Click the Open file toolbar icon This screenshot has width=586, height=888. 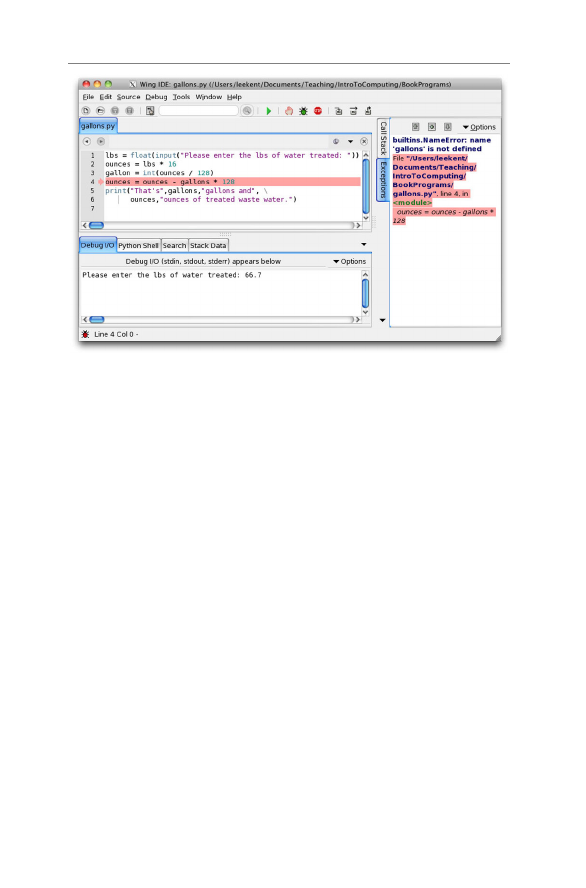tap(100, 111)
